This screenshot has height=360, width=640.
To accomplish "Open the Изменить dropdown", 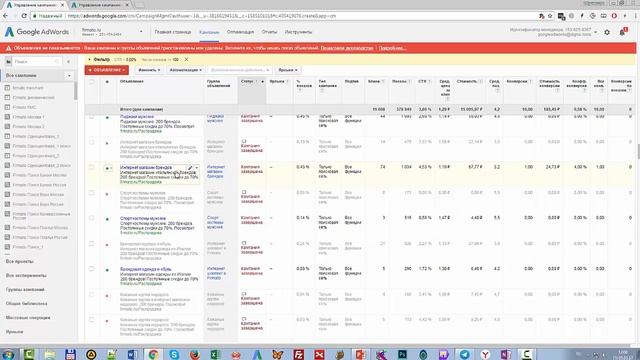I will pos(149,70).
